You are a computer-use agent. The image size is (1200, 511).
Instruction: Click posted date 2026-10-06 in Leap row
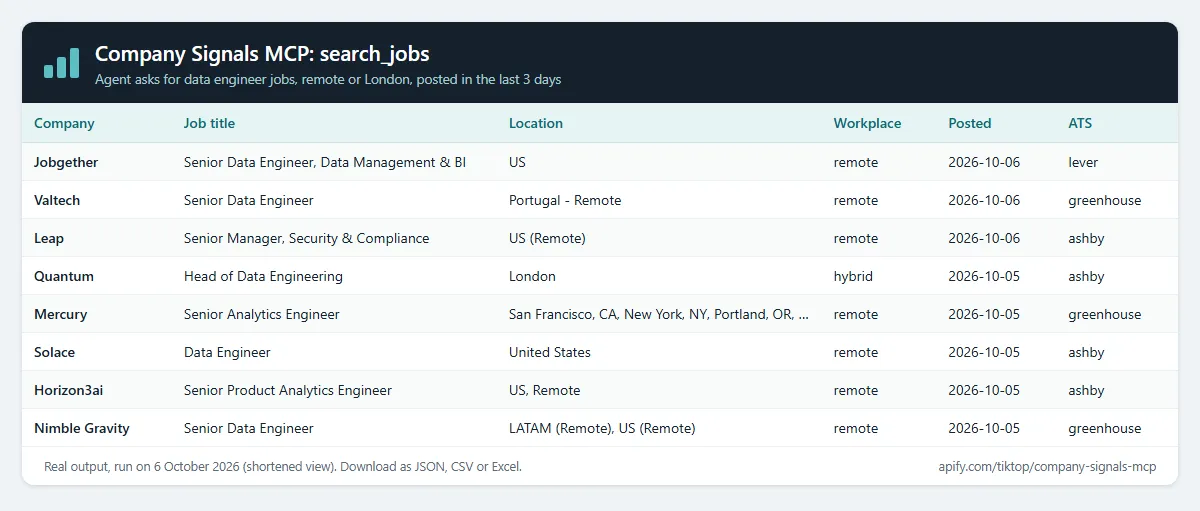point(985,238)
